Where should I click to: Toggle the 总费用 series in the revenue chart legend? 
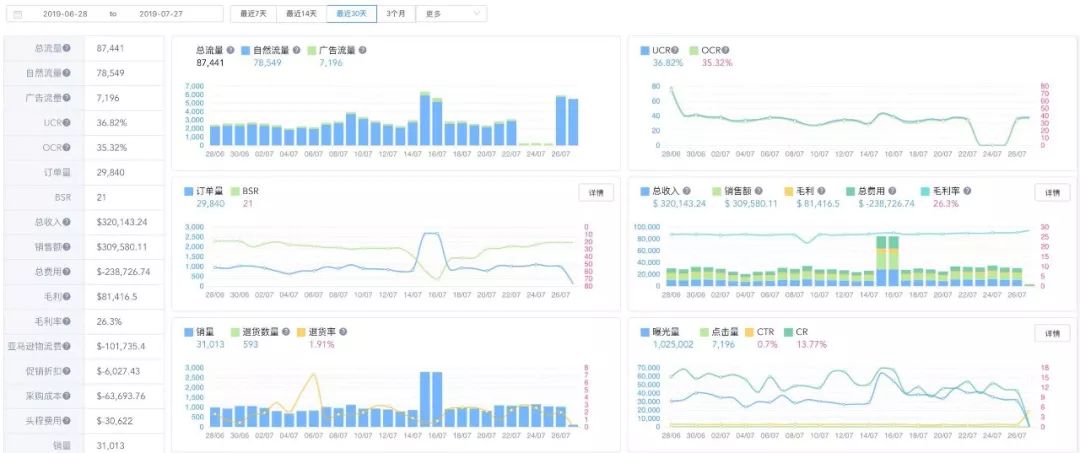coord(866,191)
